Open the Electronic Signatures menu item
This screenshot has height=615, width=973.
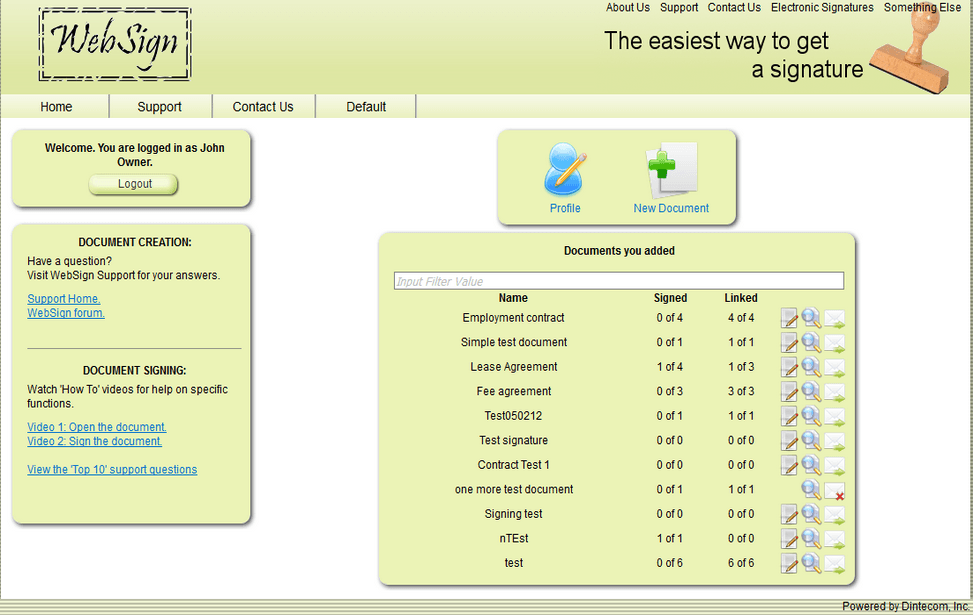[822, 7]
